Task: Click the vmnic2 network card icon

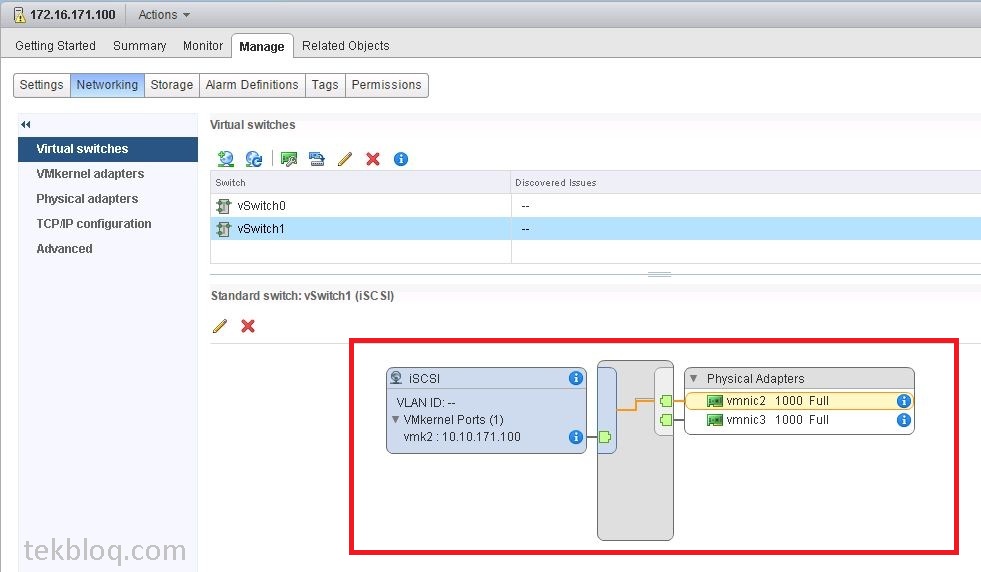Action: pyautogui.click(x=714, y=401)
